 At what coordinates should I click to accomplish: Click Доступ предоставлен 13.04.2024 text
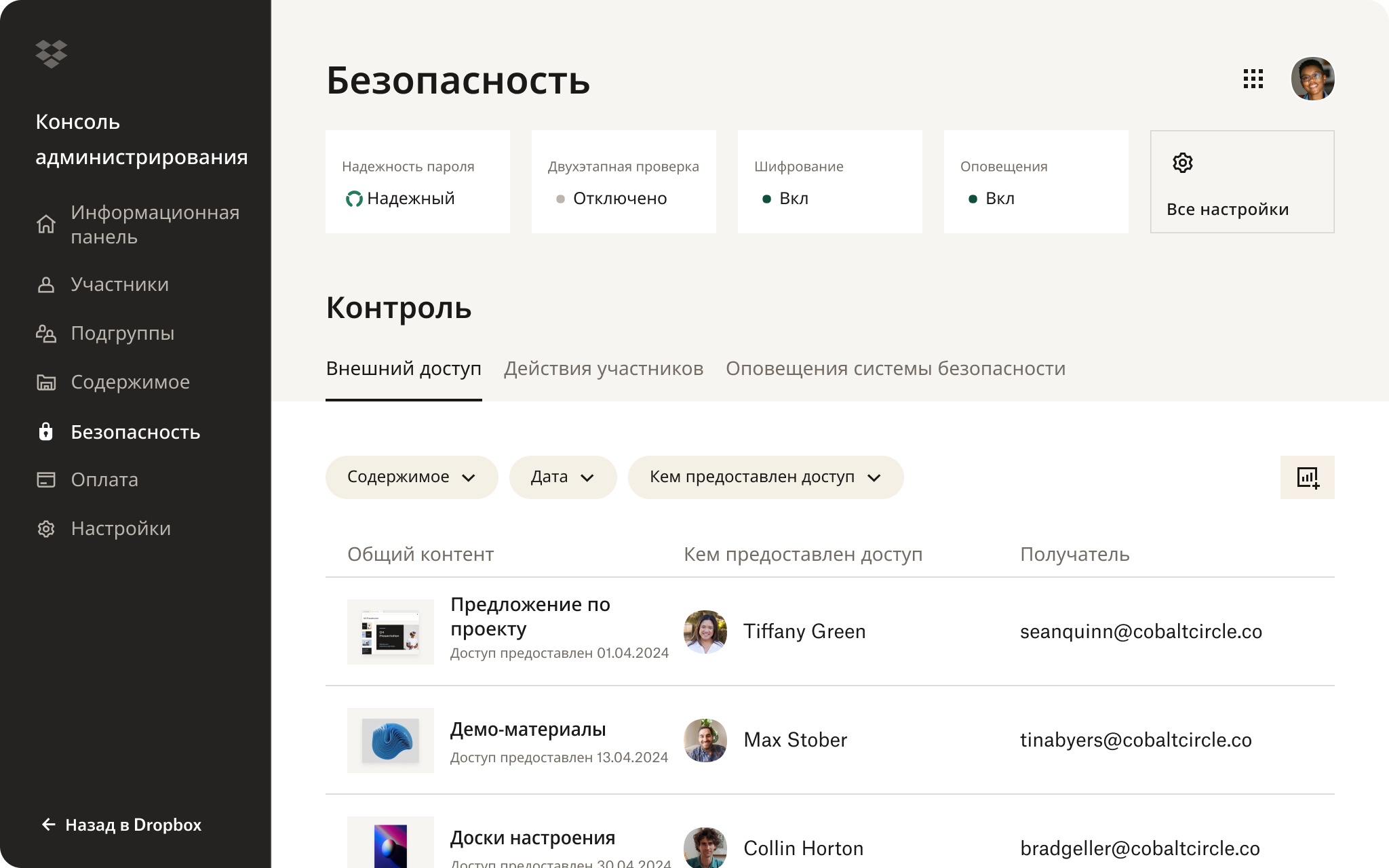[x=560, y=757]
